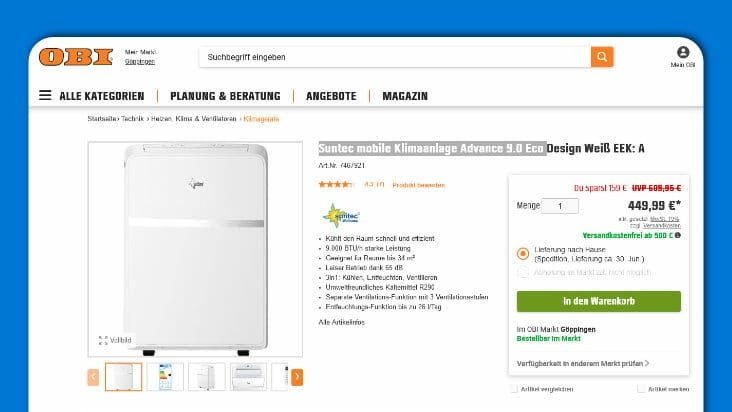Show the previous product thumbnails with the left arrow
The height and width of the screenshot is (412, 732).
tap(93, 377)
